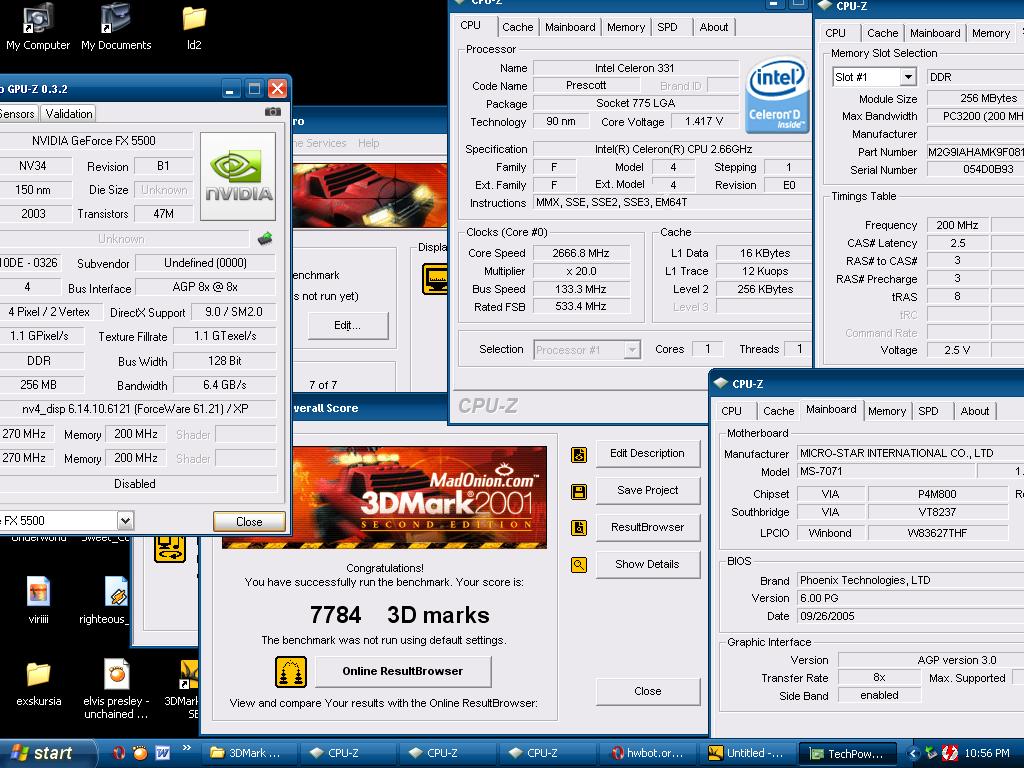1024x768 pixels.
Task: Click the 3DMark benchmark icon at lower left
Action: pos(170,549)
